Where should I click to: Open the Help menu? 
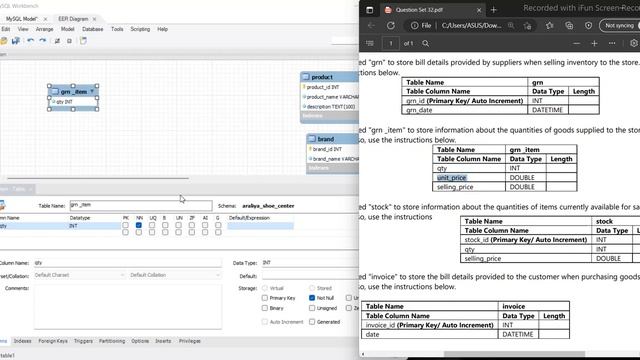click(x=162, y=29)
